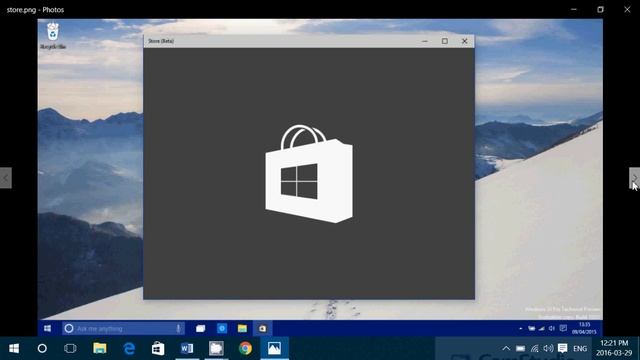Click 'Ask me anything' search box in photo
640x360 pixels.
pyautogui.click(x=122, y=328)
